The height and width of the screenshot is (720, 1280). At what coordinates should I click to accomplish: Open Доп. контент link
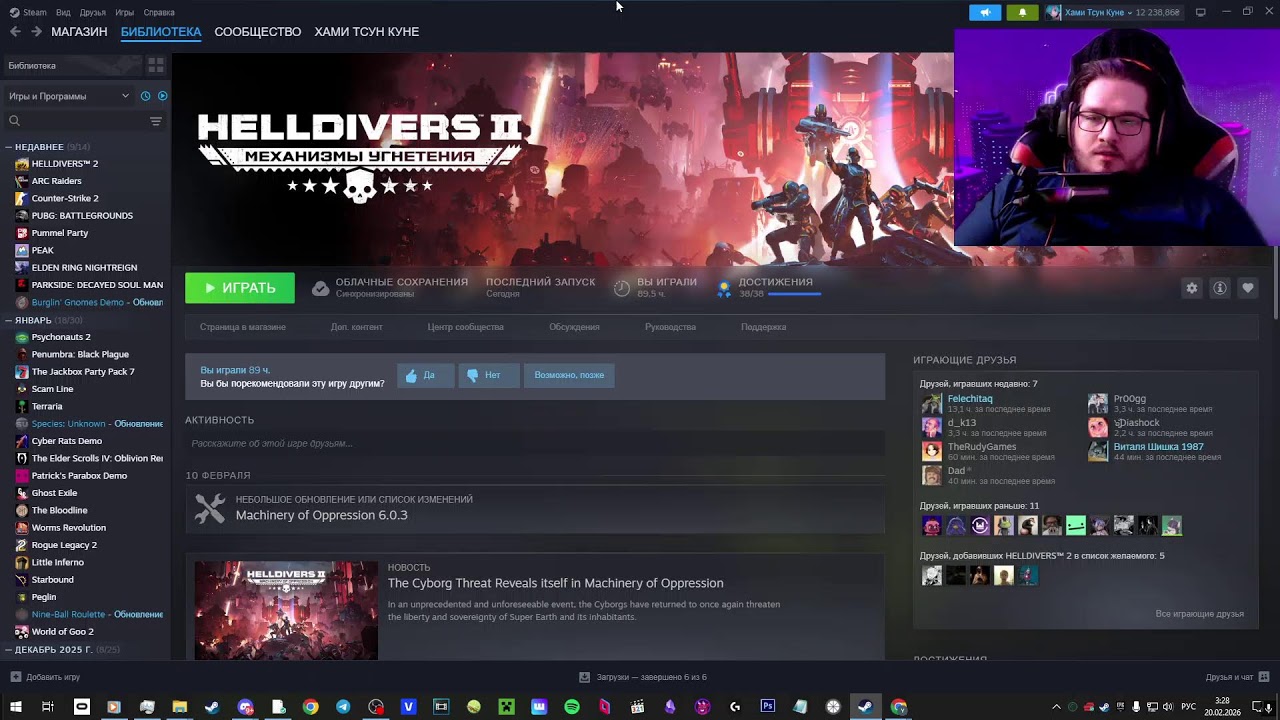click(x=357, y=327)
